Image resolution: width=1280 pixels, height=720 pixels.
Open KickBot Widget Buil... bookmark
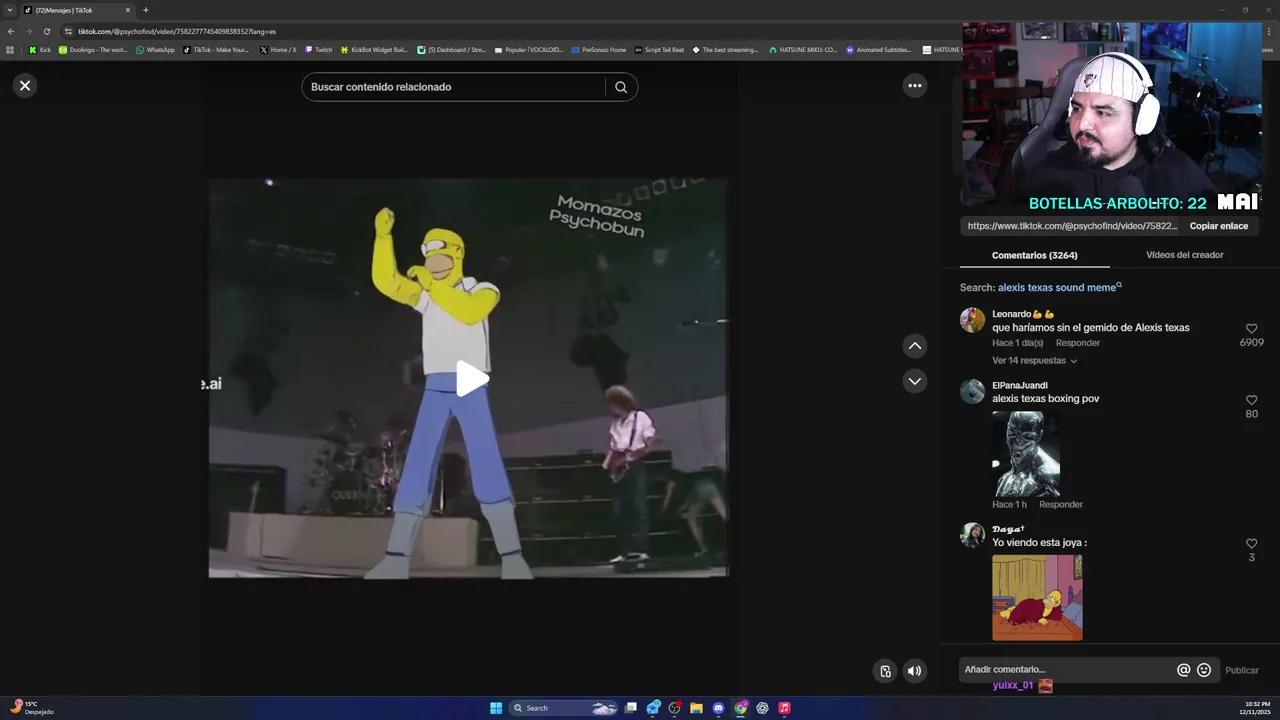tap(374, 49)
